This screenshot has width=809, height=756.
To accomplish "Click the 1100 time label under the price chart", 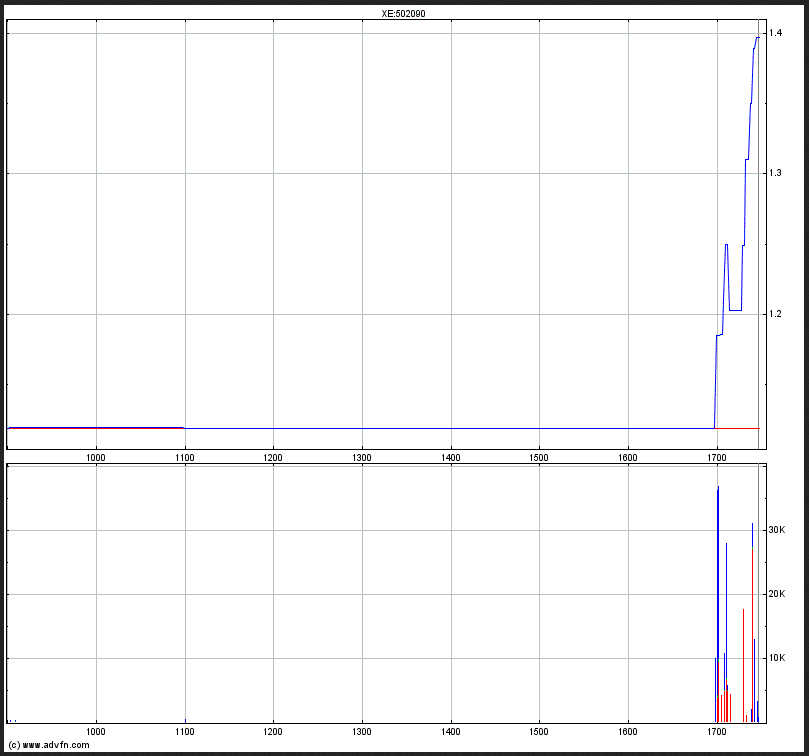I will pyautogui.click(x=185, y=458).
